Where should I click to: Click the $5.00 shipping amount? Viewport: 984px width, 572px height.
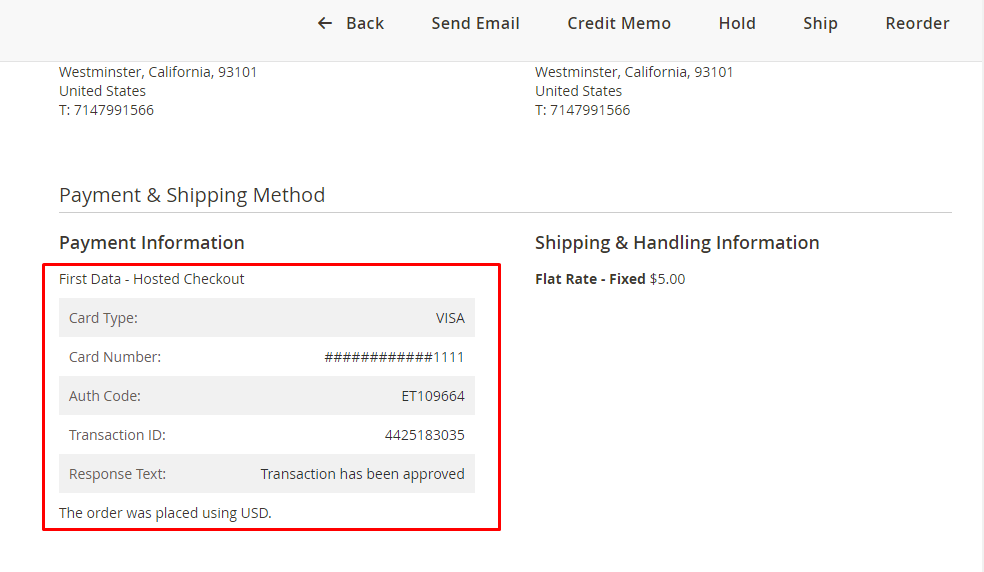(x=667, y=279)
